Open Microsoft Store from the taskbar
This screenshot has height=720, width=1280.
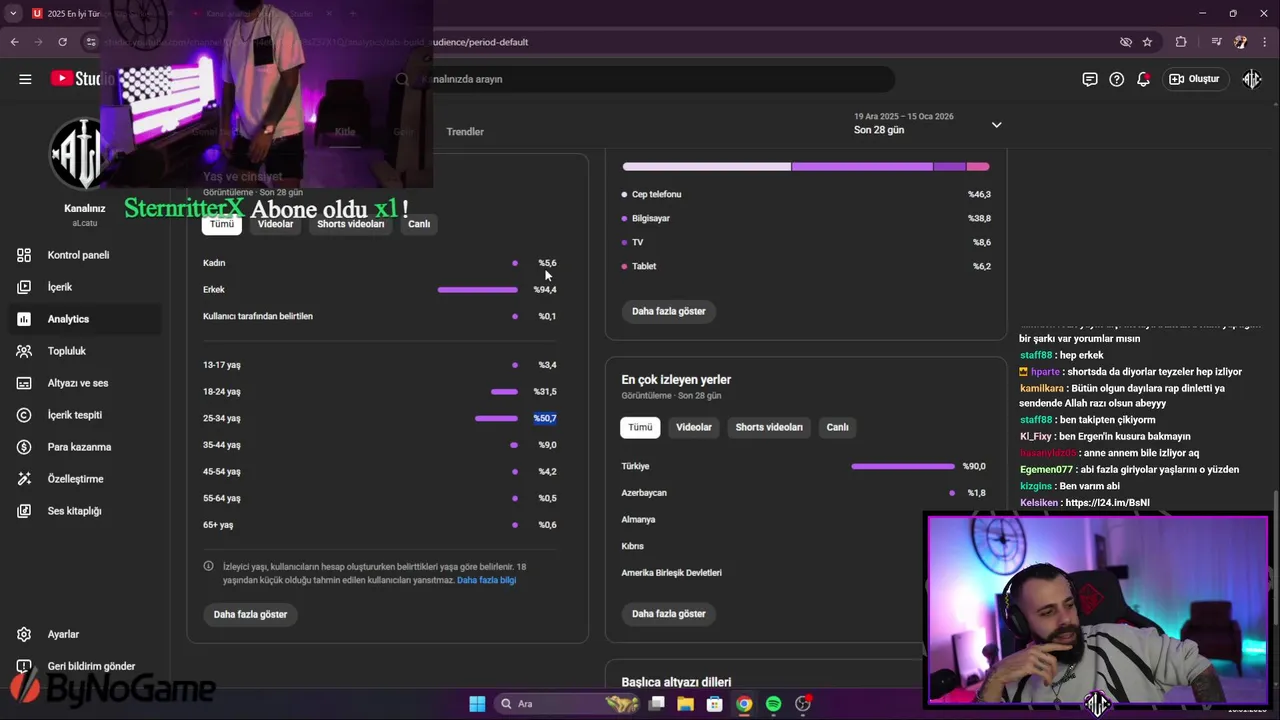pyautogui.click(x=714, y=704)
